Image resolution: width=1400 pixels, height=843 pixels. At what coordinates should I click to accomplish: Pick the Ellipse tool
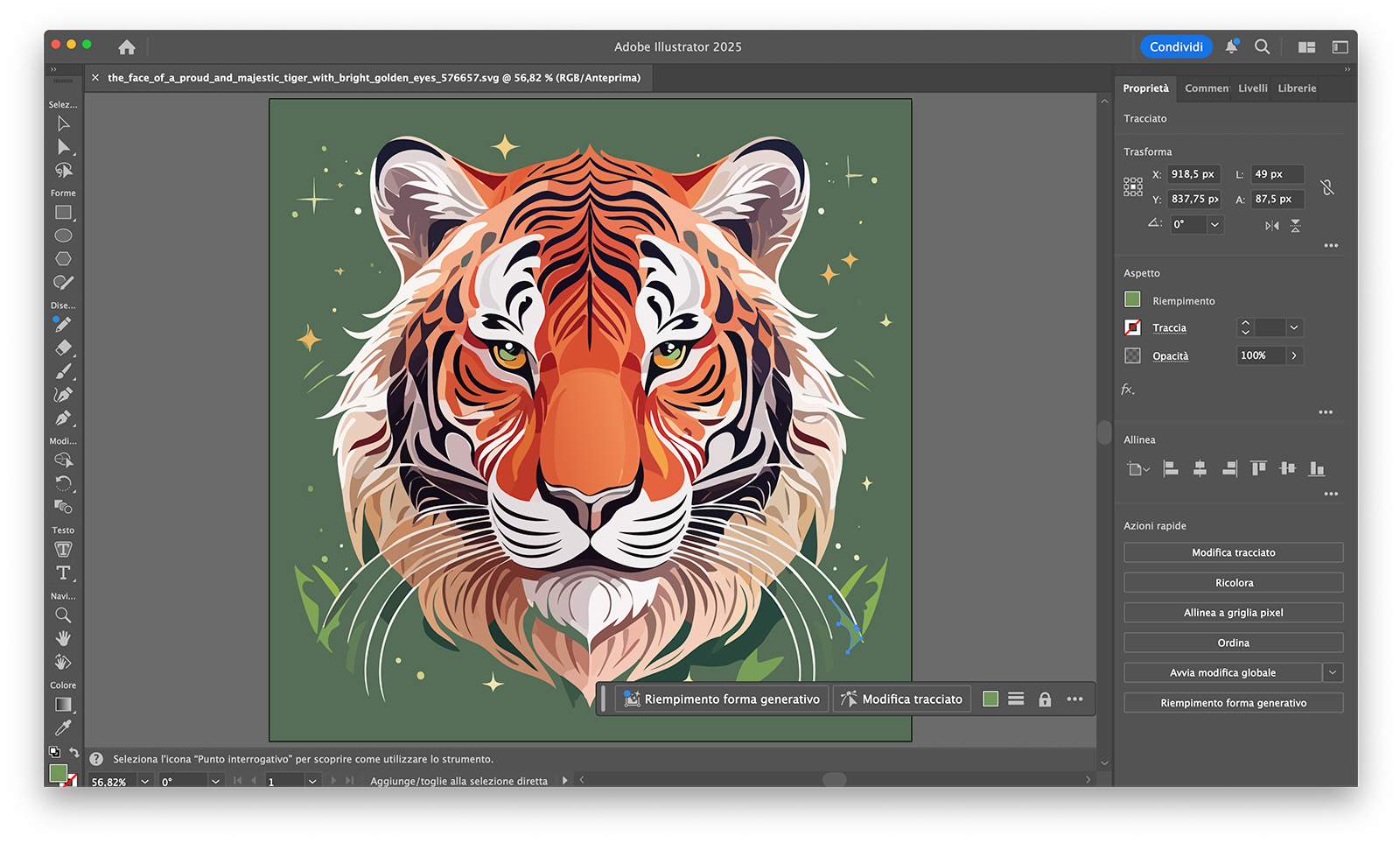pos(64,235)
